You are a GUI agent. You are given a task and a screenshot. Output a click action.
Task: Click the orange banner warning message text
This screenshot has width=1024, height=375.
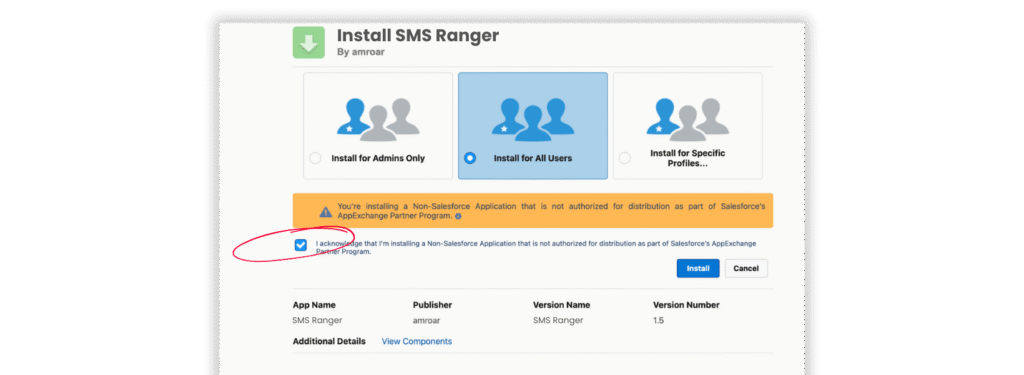pyautogui.click(x=551, y=210)
